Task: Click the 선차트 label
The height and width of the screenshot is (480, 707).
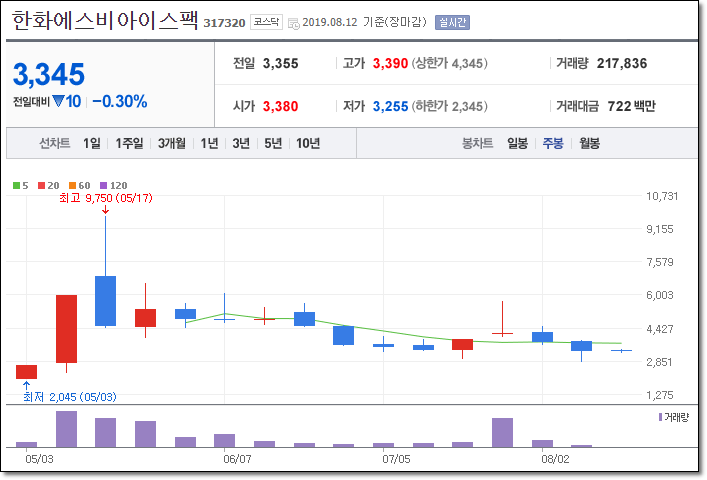Action: pos(55,143)
